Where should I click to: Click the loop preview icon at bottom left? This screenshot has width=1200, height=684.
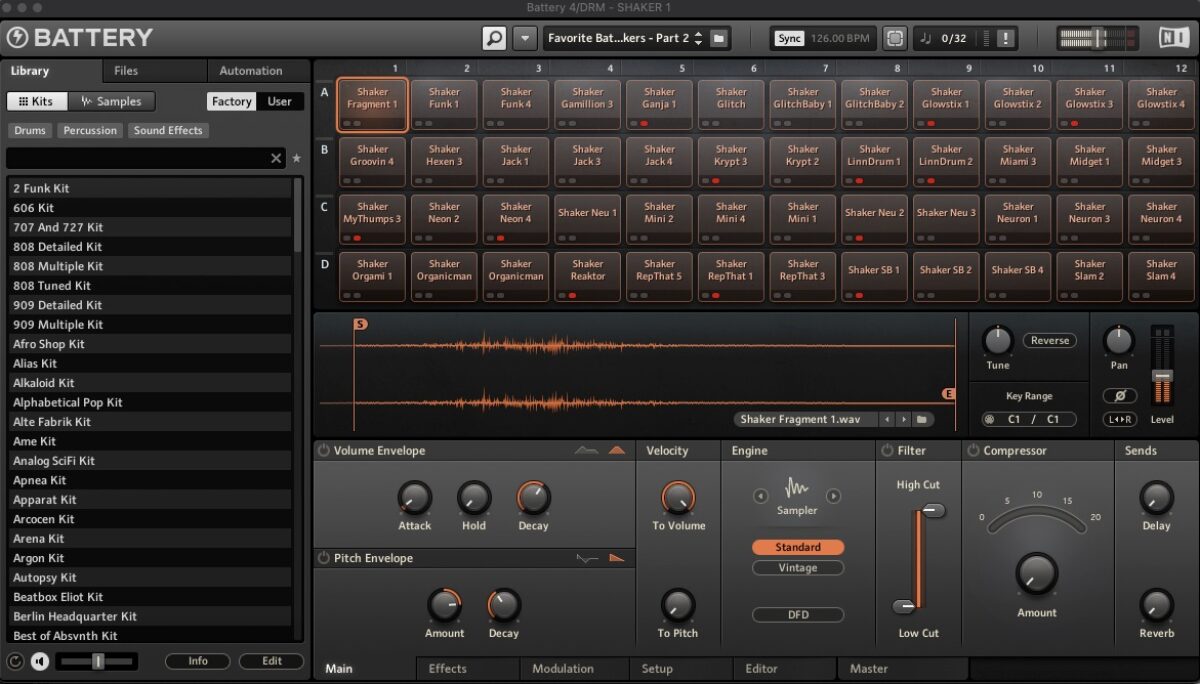tap(15, 661)
